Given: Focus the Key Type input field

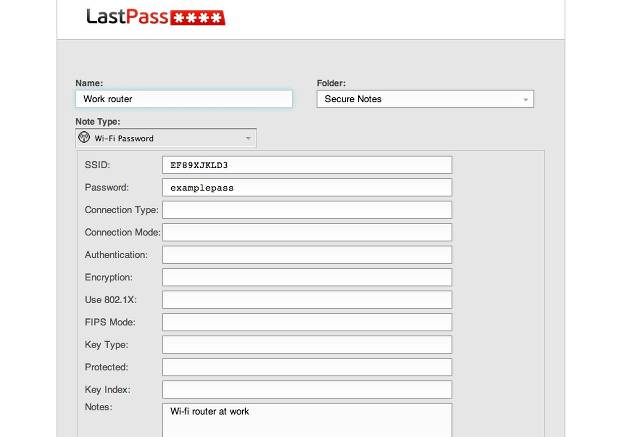Looking at the screenshot, I should click(307, 345).
